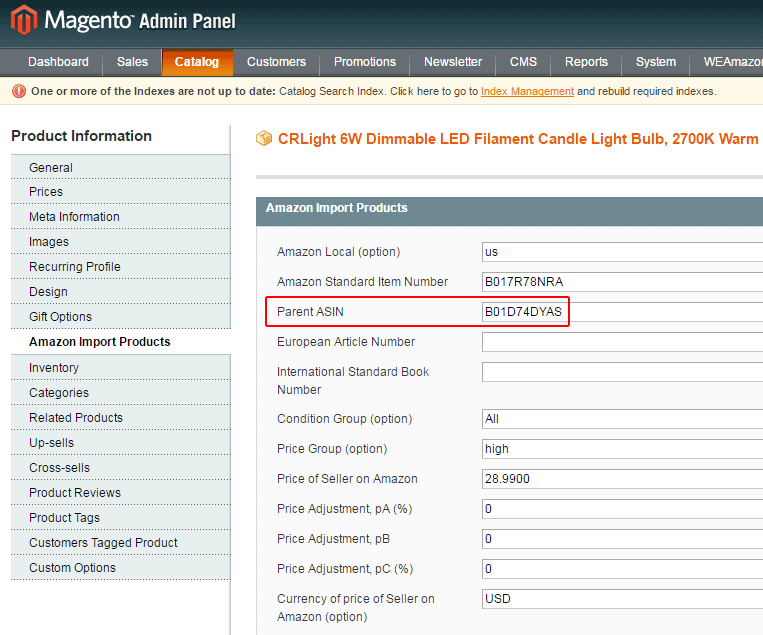
Task: Open the Meta Information tab
Action: pyautogui.click(x=121, y=217)
